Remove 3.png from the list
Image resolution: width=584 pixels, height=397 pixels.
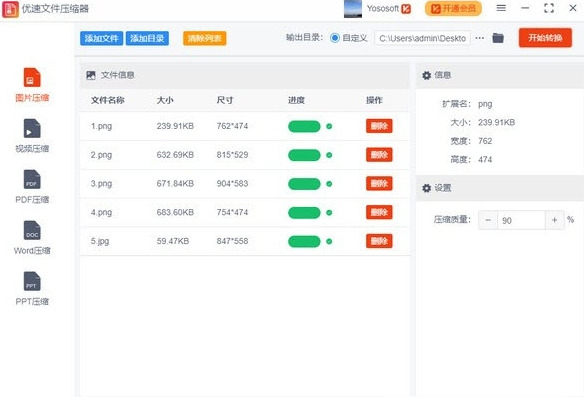tap(379, 184)
